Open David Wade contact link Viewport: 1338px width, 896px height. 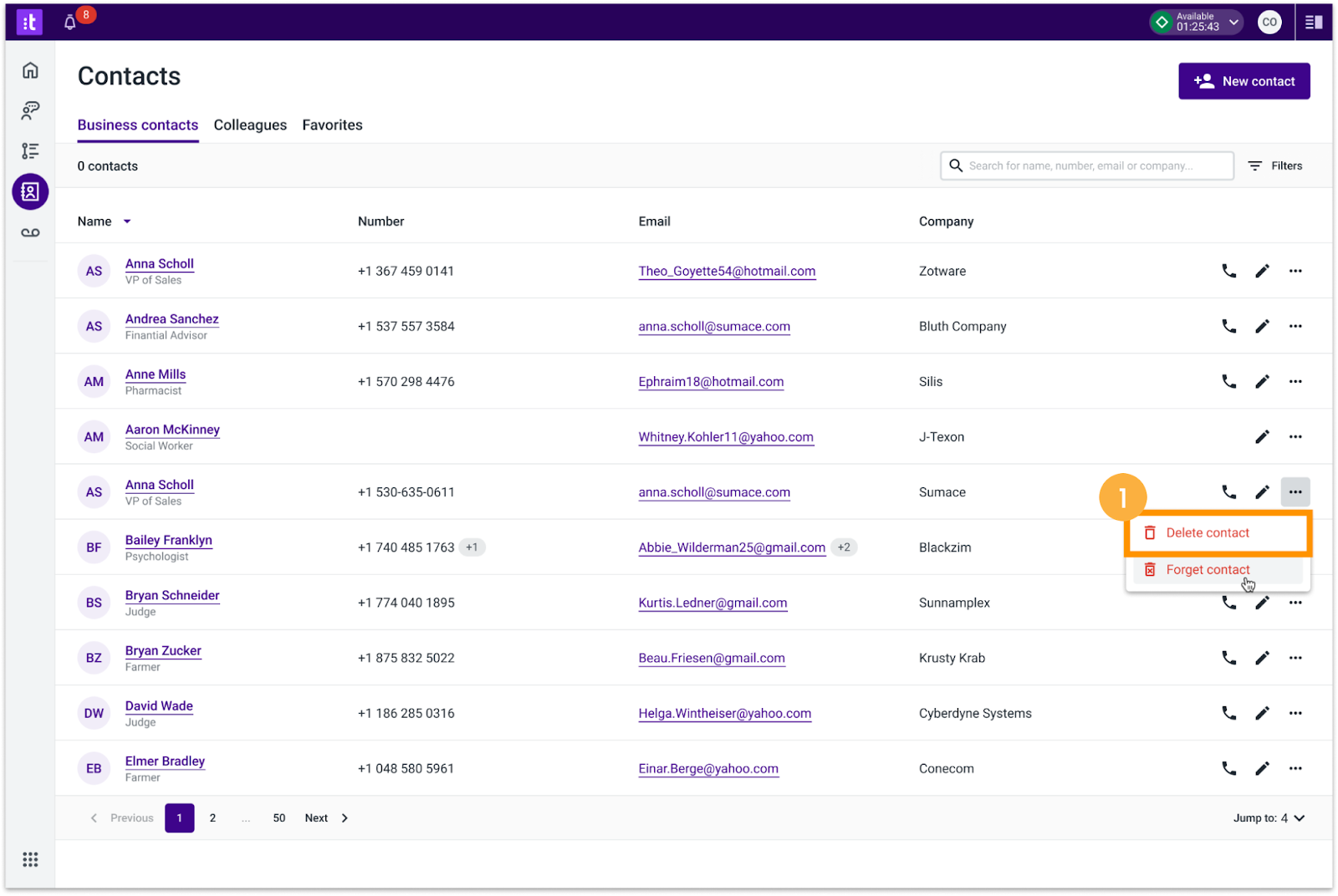pos(159,705)
